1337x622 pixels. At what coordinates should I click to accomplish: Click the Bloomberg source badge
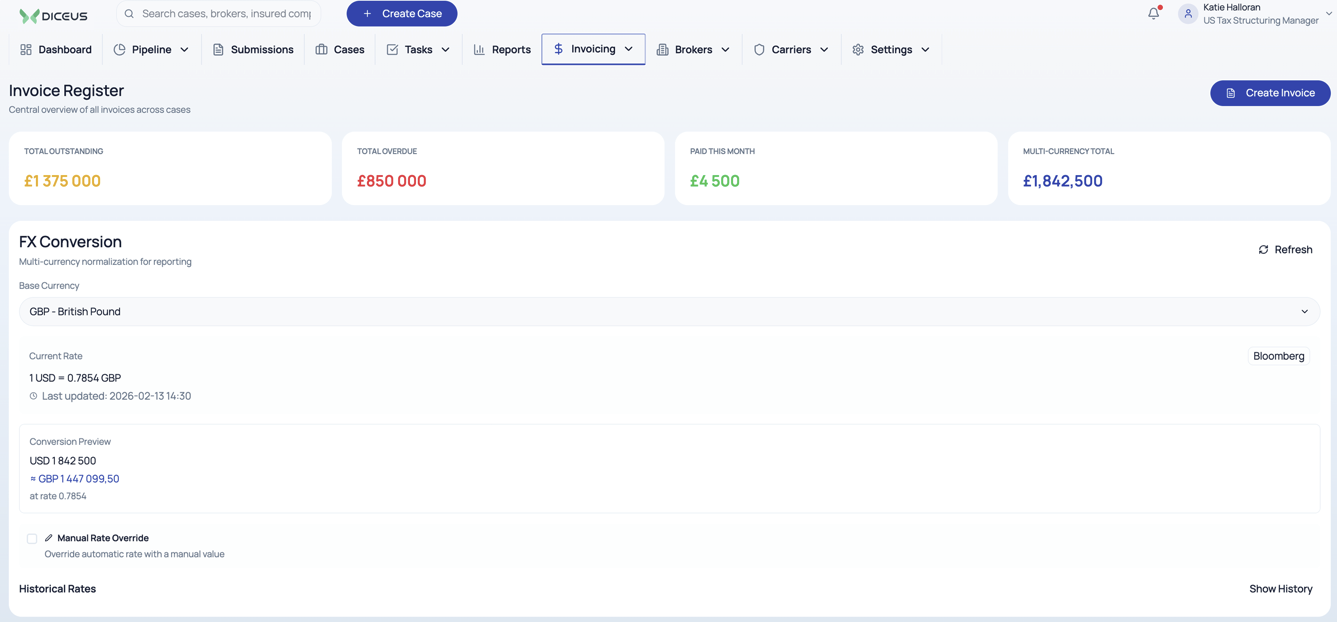(1278, 356)
